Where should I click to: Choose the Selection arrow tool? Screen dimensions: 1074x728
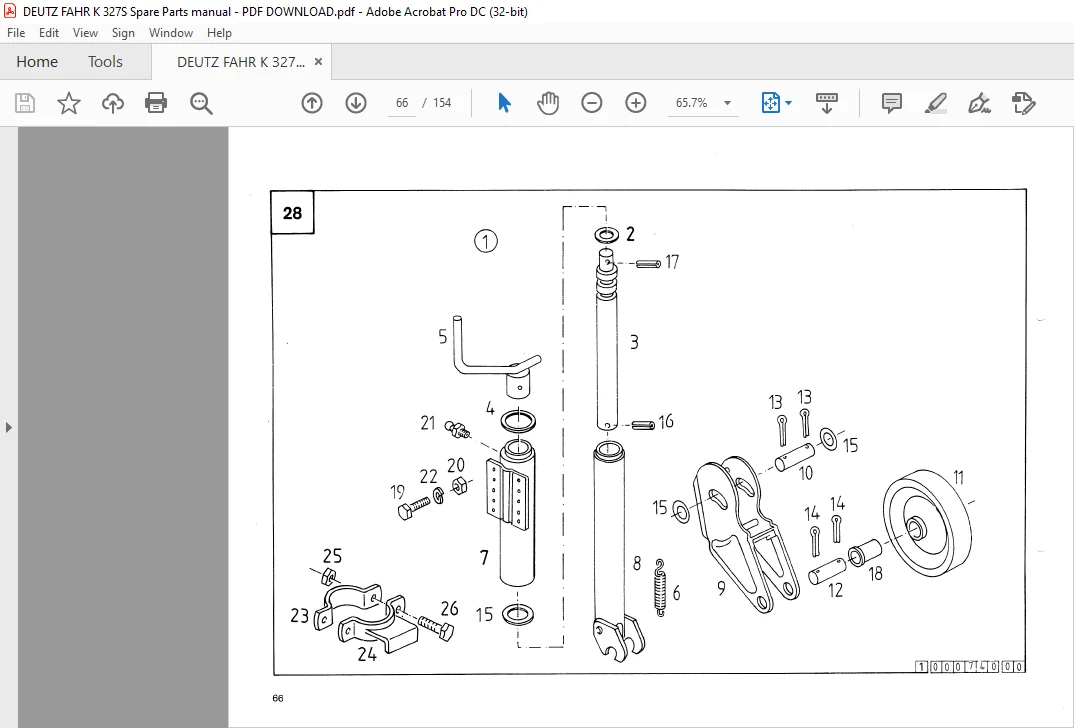pyautogui.click(x=504, y=103)
